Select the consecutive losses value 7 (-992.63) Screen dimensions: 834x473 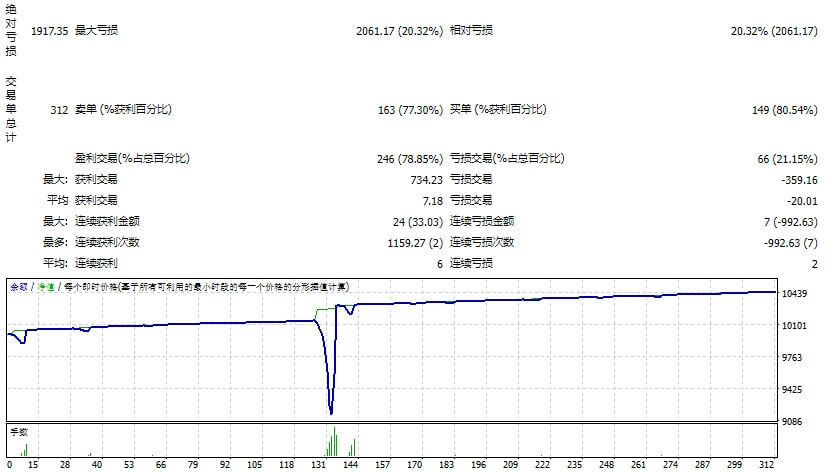[791, 222]
